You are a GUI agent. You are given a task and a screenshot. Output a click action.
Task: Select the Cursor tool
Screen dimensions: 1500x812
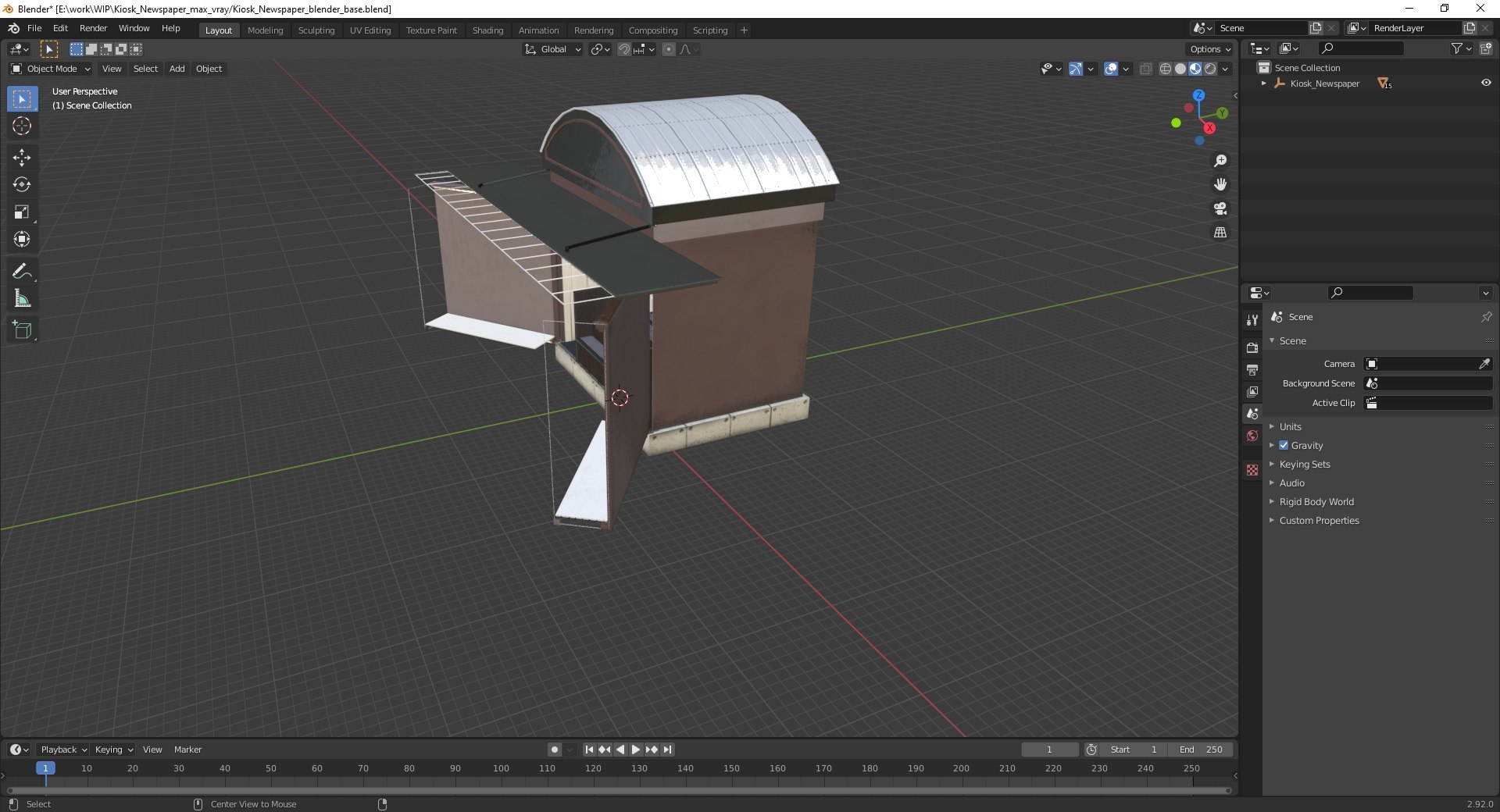22,126
